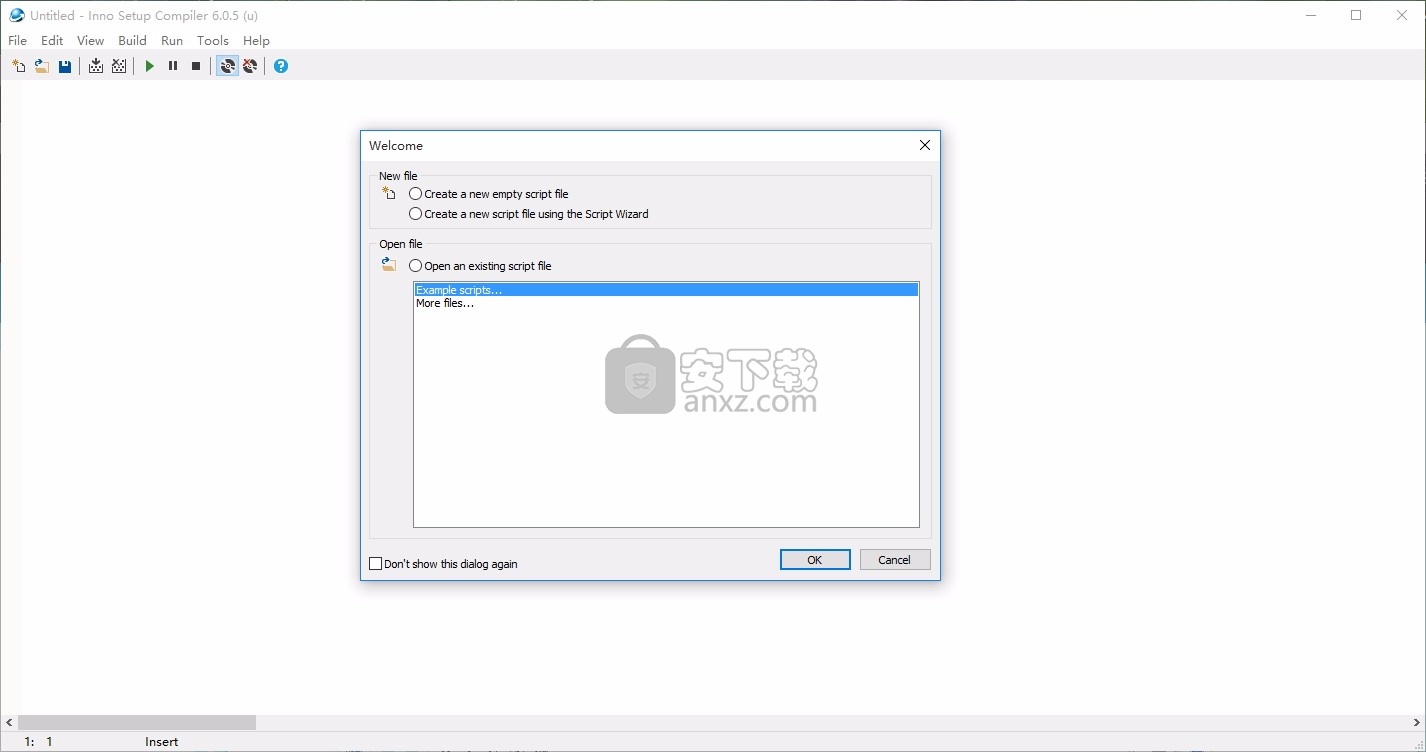
Task: Open the Build menu
Action: (x=132, y=41)
